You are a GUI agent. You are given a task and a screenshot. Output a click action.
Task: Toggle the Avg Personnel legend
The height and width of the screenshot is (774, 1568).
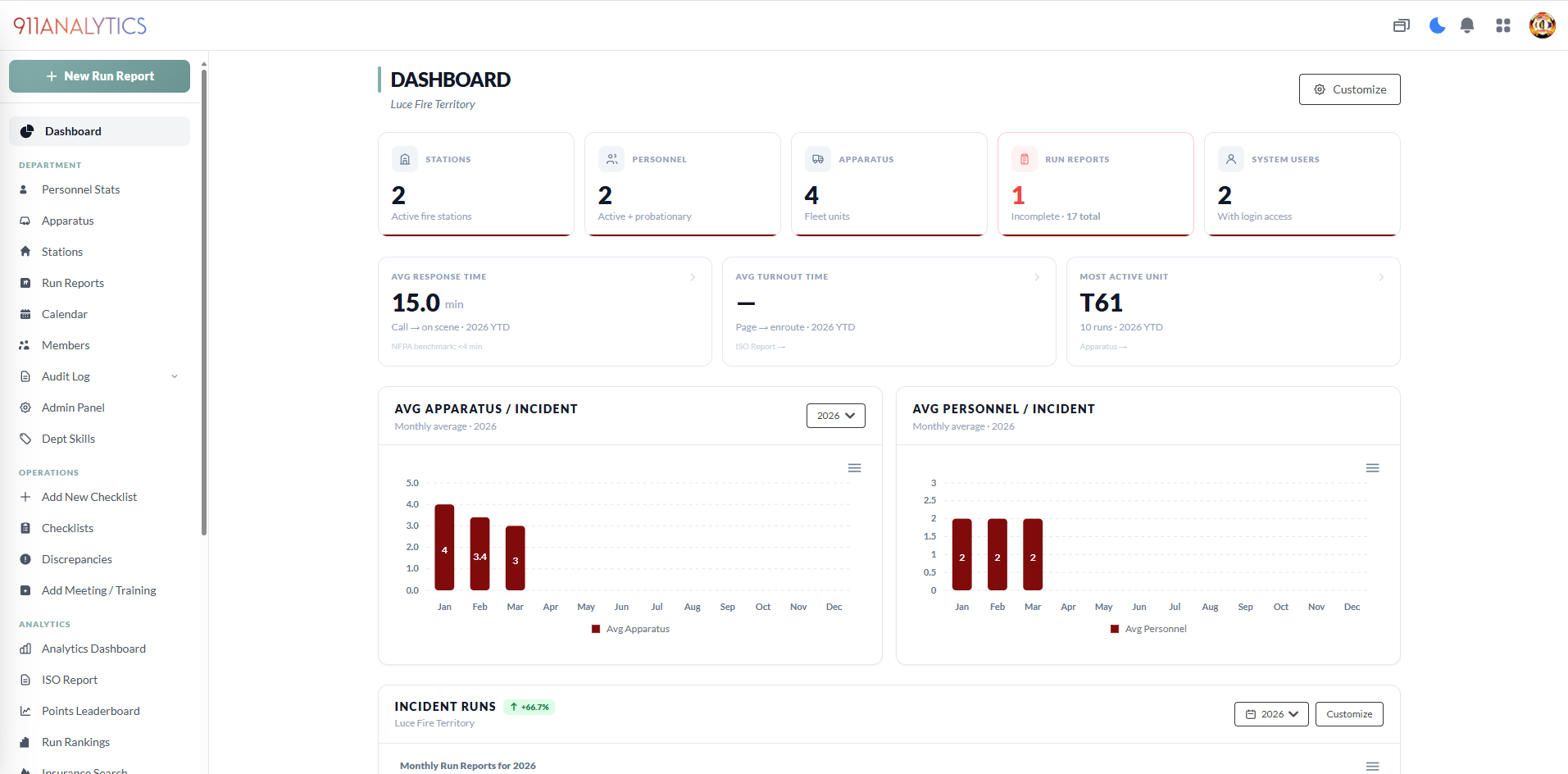point(1148,628)
